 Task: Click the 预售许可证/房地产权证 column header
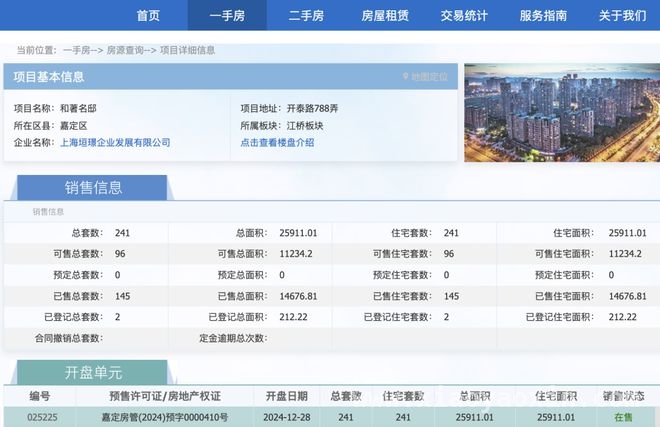165,396
